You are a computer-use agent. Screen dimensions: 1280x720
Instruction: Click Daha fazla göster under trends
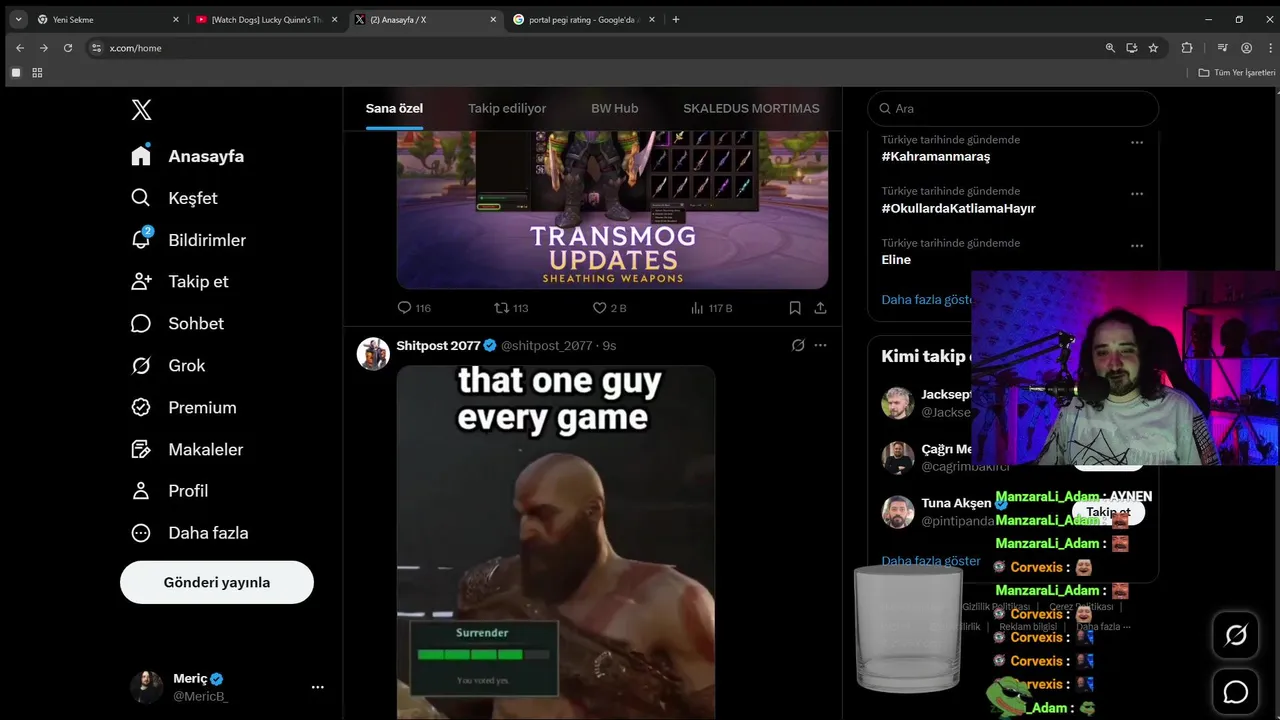click(x=927, y=299)
